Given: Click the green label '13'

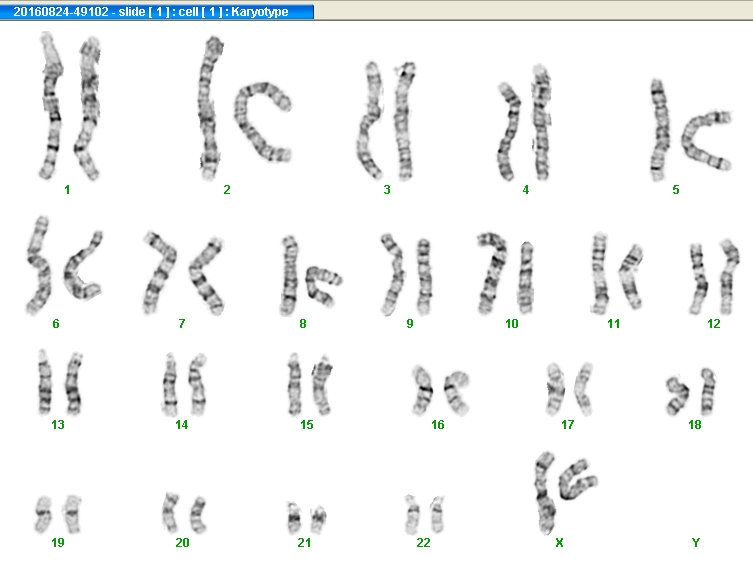Looking at the screenshot, I should point(58,424).
